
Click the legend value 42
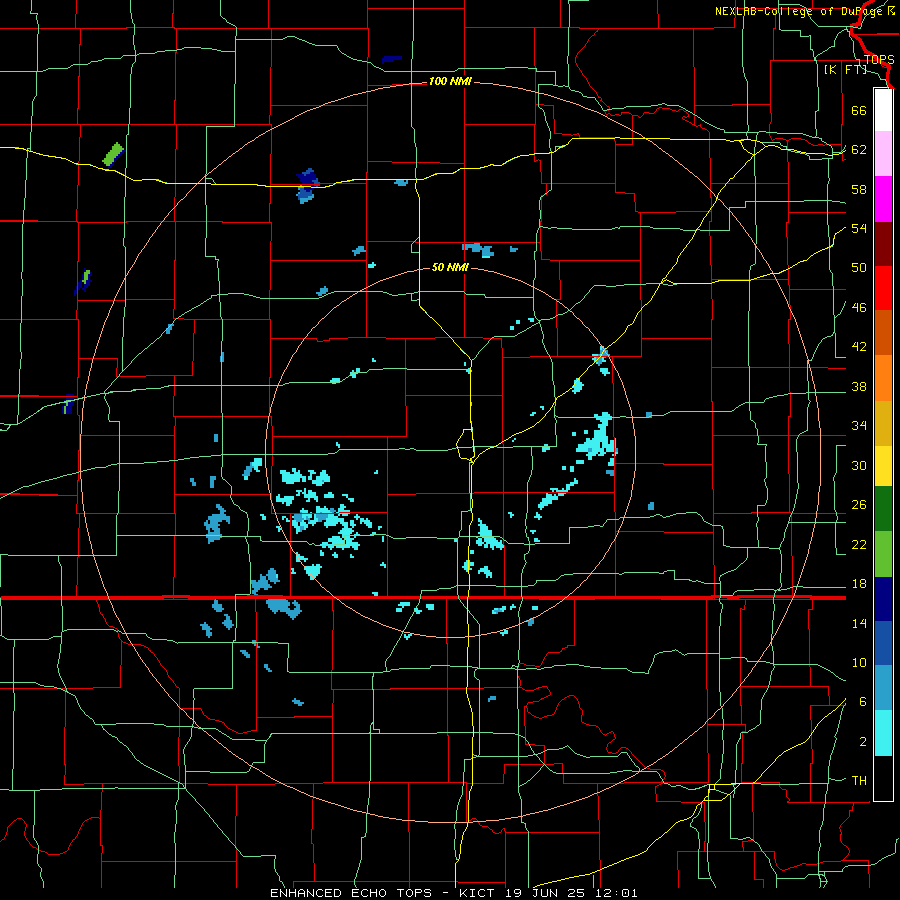(859, 347)
